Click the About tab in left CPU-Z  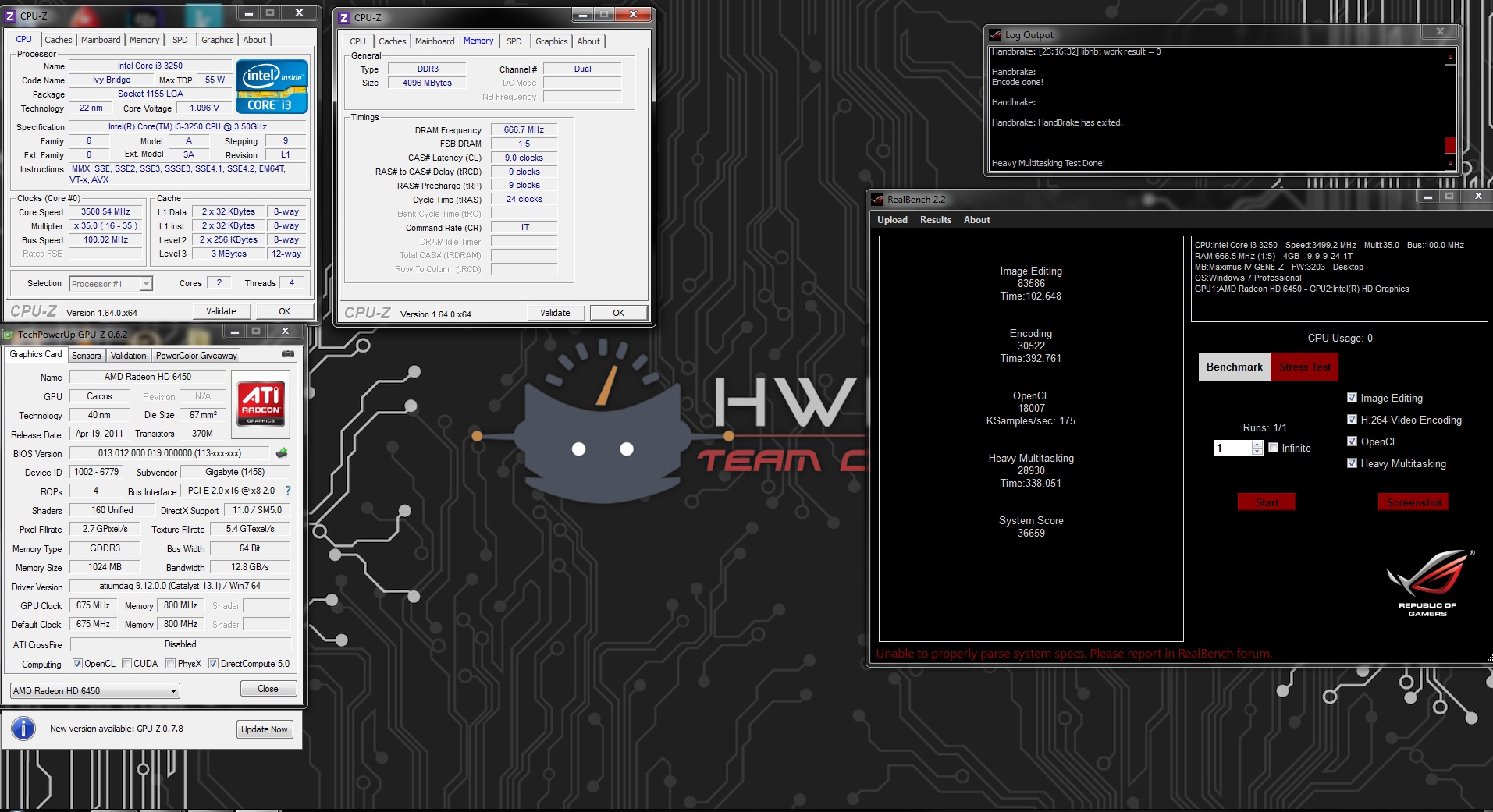(254, 40)
